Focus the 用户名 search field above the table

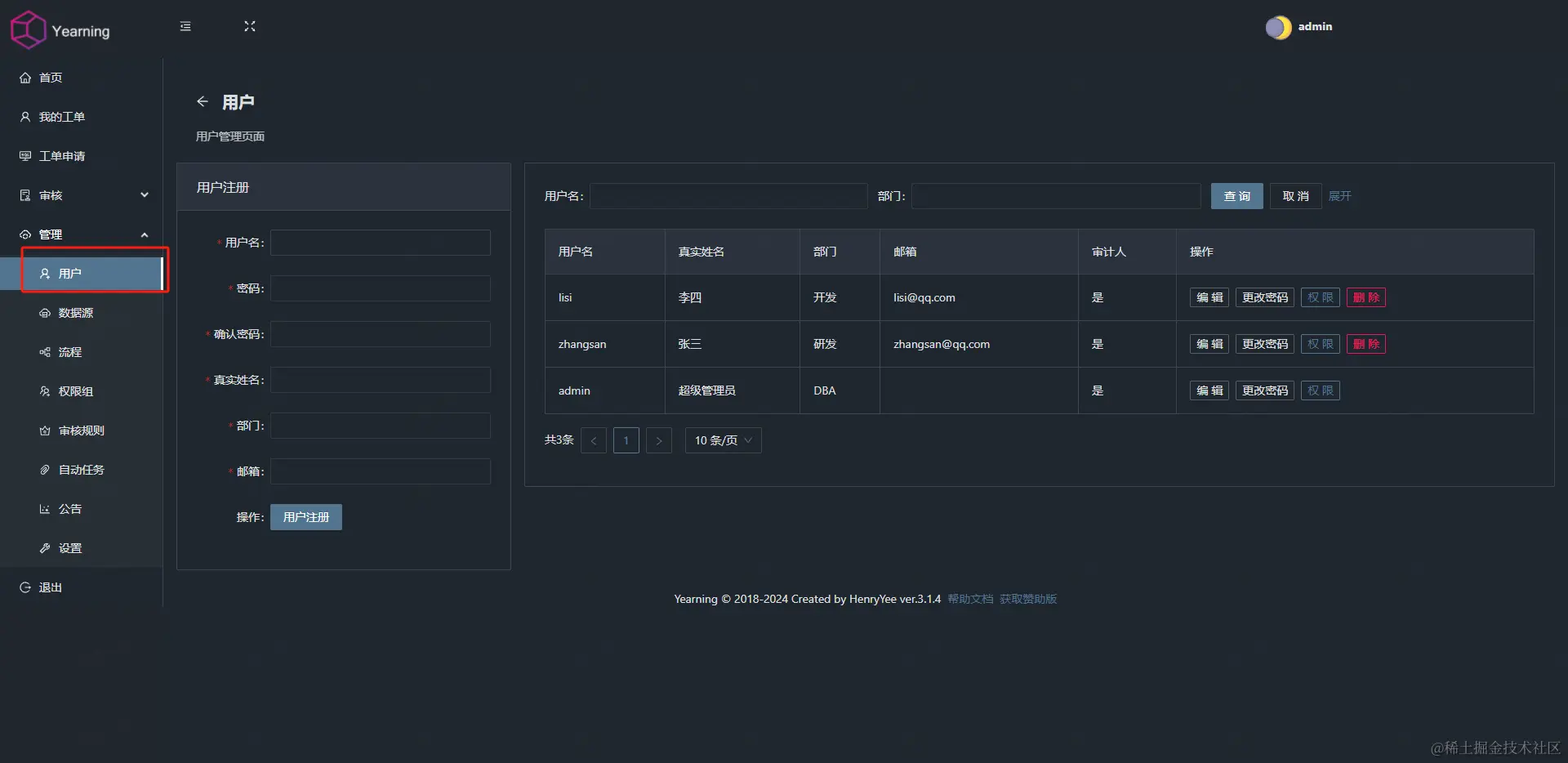coord(728,196)
